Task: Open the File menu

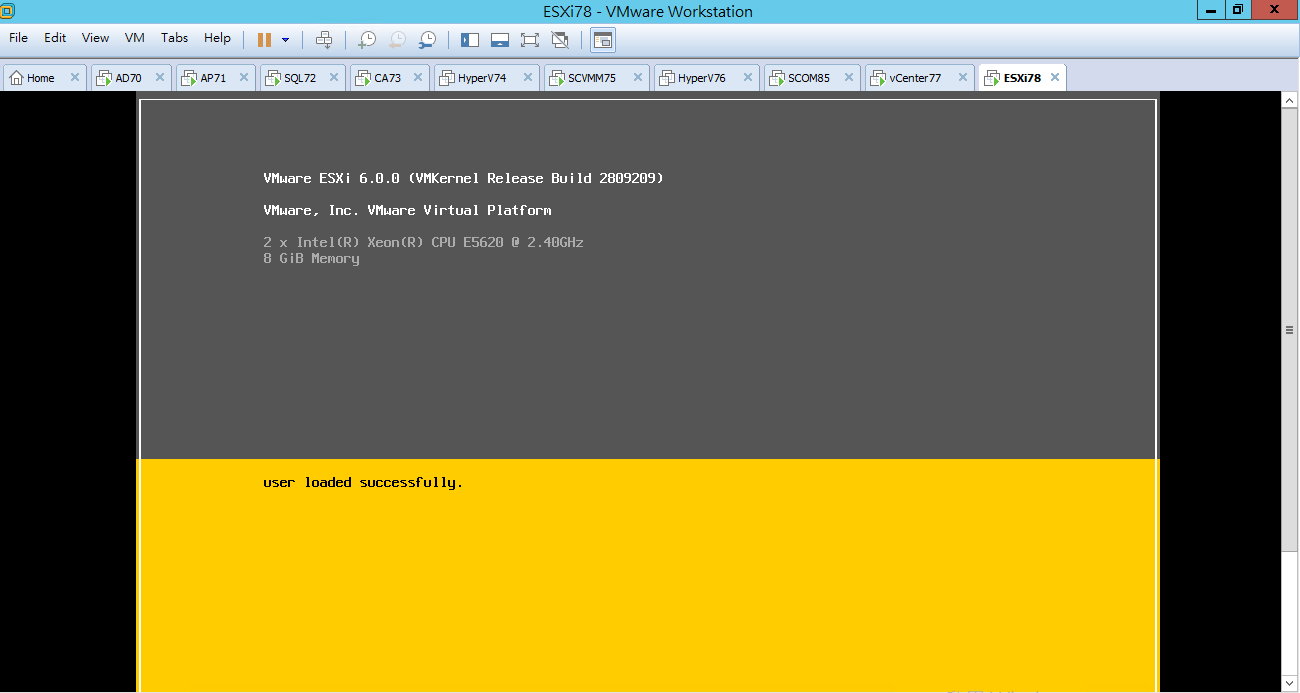Action: point(18,38)
